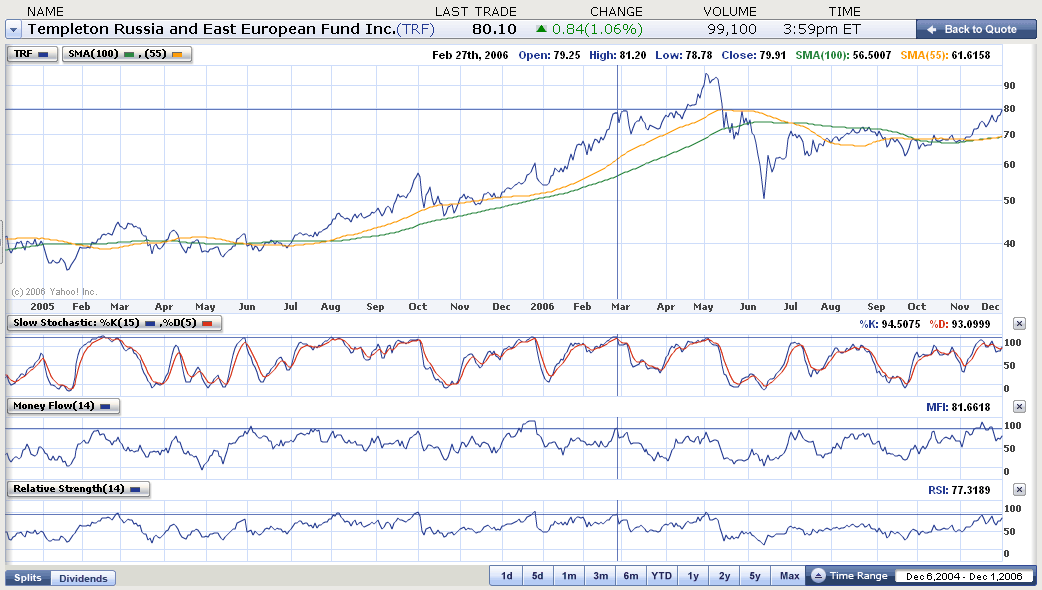Click the (TRF) ticker symbol link

pos(415,29)
